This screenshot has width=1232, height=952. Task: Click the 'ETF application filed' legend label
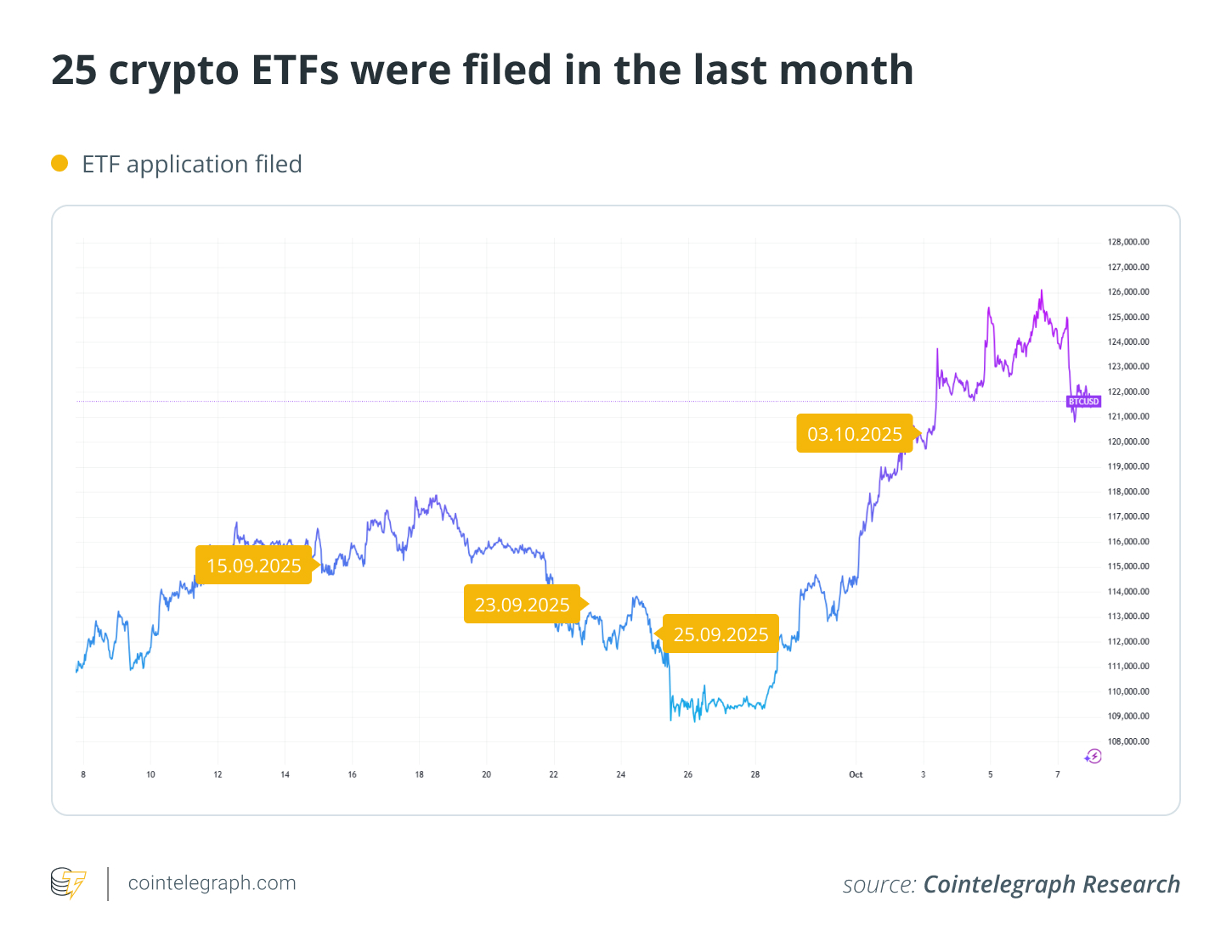coord(192,164)
